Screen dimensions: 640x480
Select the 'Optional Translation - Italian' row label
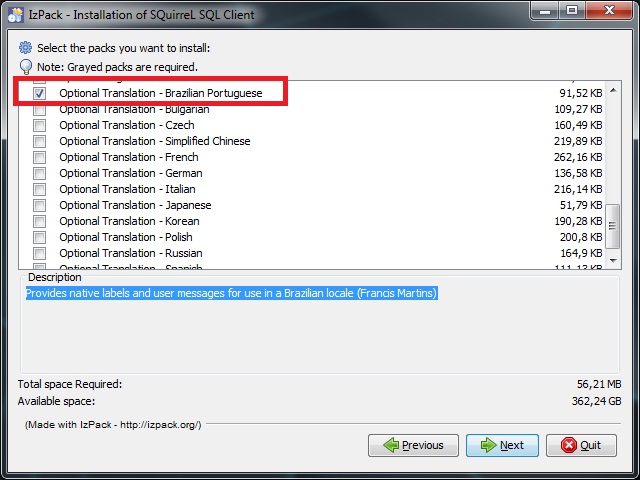(127, 189)
